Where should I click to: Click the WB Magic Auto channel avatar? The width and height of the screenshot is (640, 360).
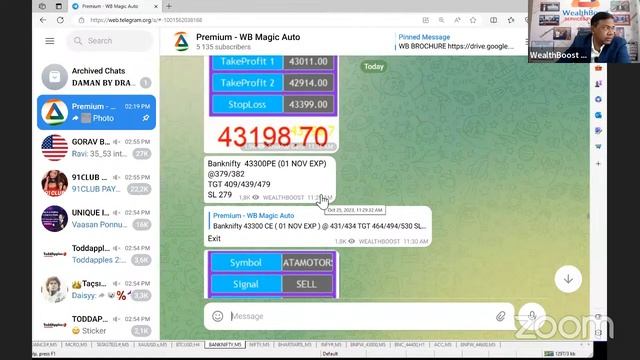coord(181,41)
